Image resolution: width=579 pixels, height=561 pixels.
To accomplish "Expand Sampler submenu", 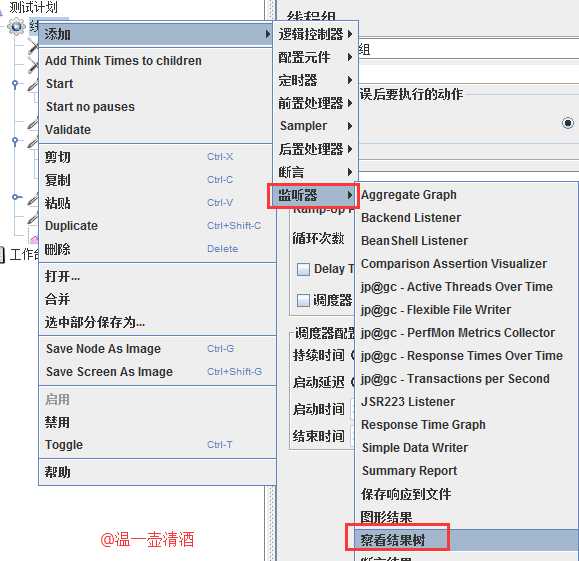I will tap(315, 126).
